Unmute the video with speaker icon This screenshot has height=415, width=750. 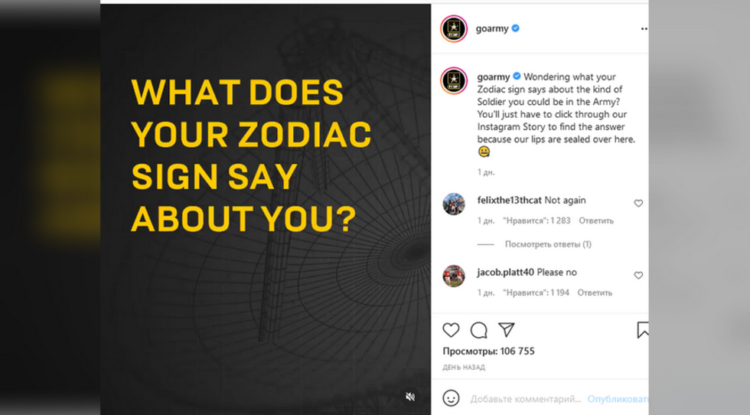click(411, 397)
